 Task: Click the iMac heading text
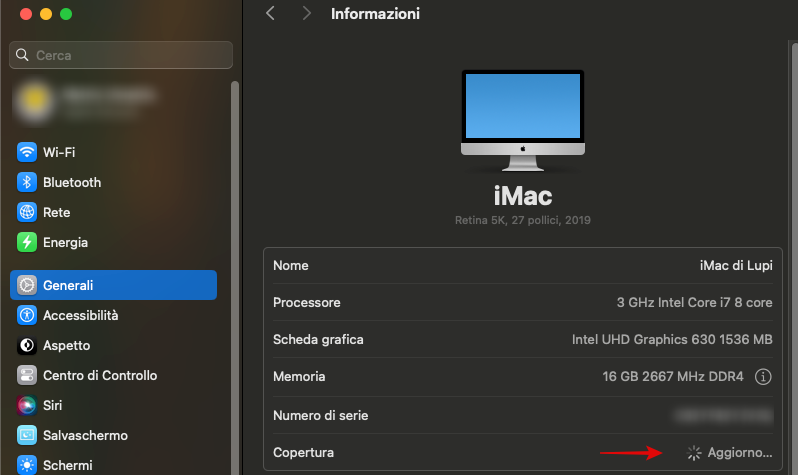(523, 196)
